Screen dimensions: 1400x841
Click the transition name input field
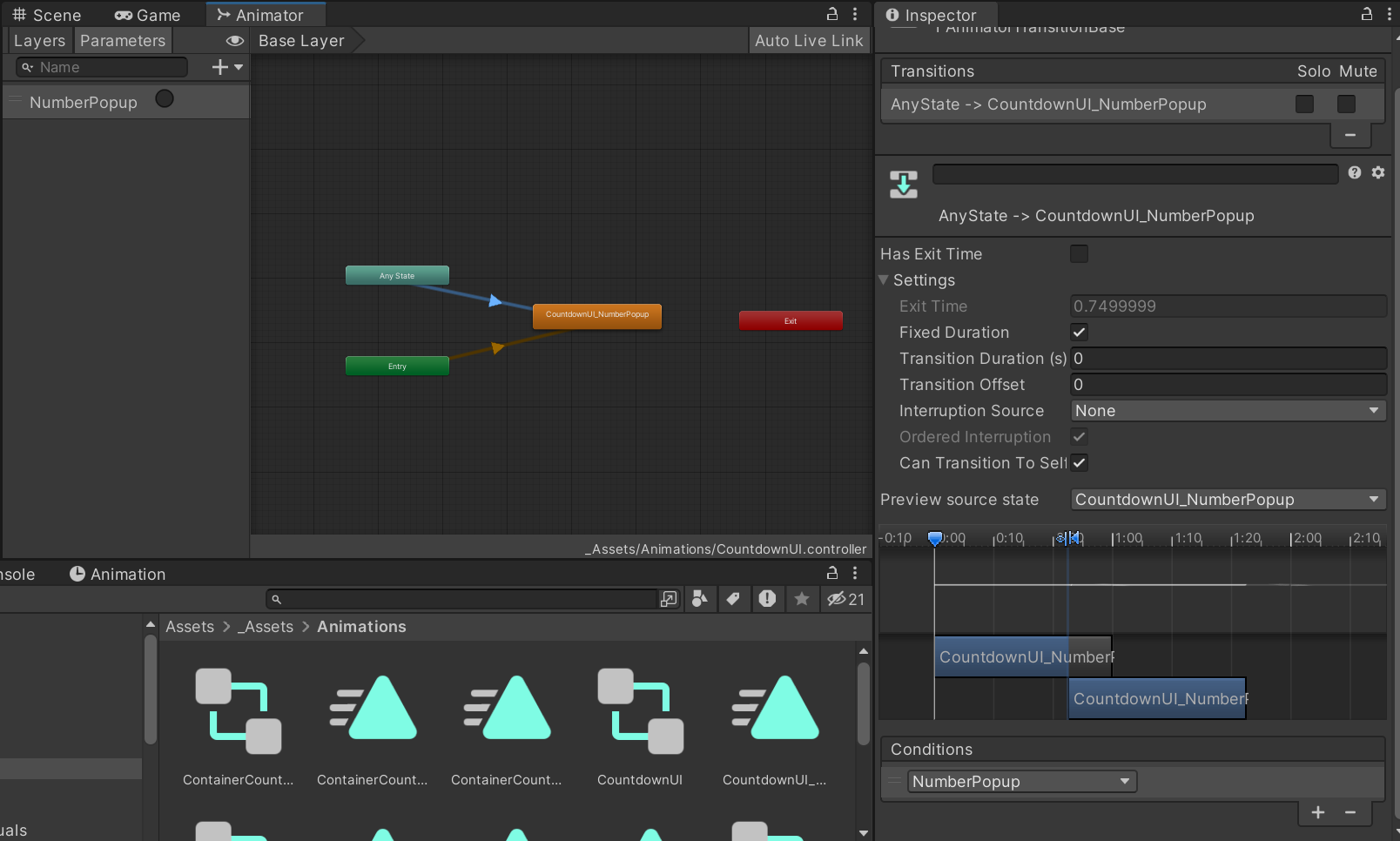click(x=1135, y=174)
